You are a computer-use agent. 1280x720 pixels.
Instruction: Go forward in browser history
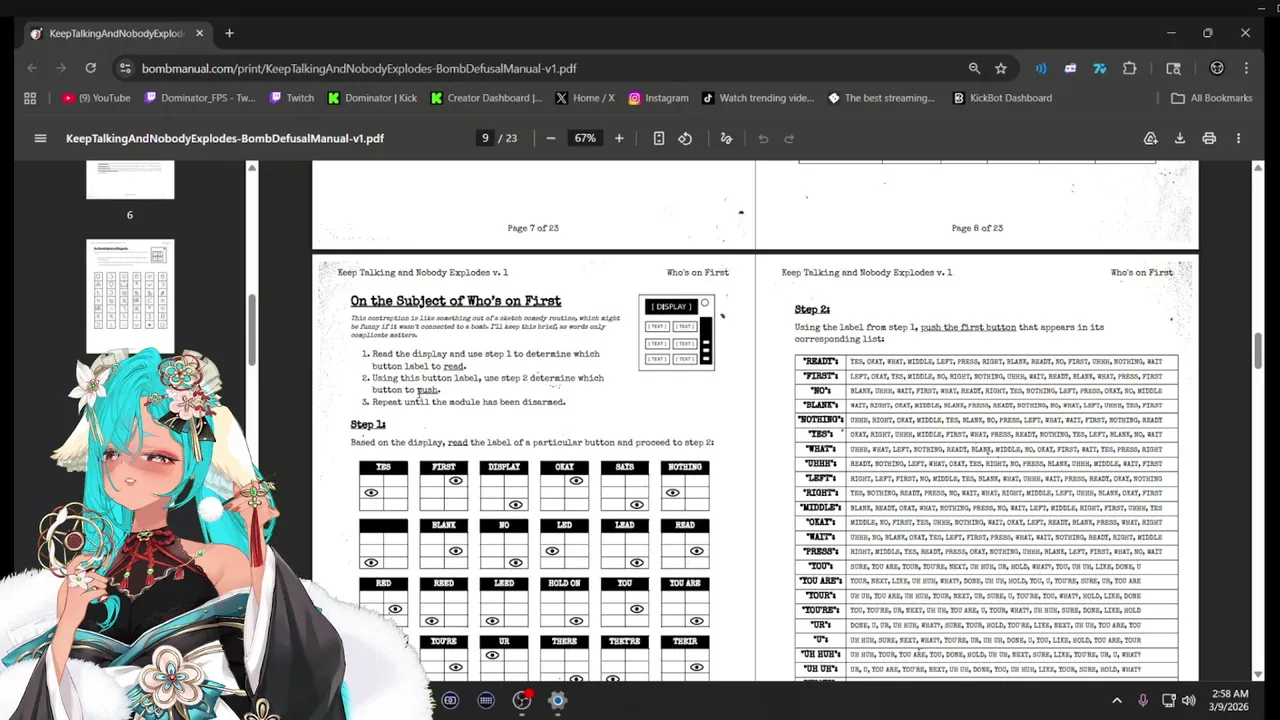[x=61, y=68]
